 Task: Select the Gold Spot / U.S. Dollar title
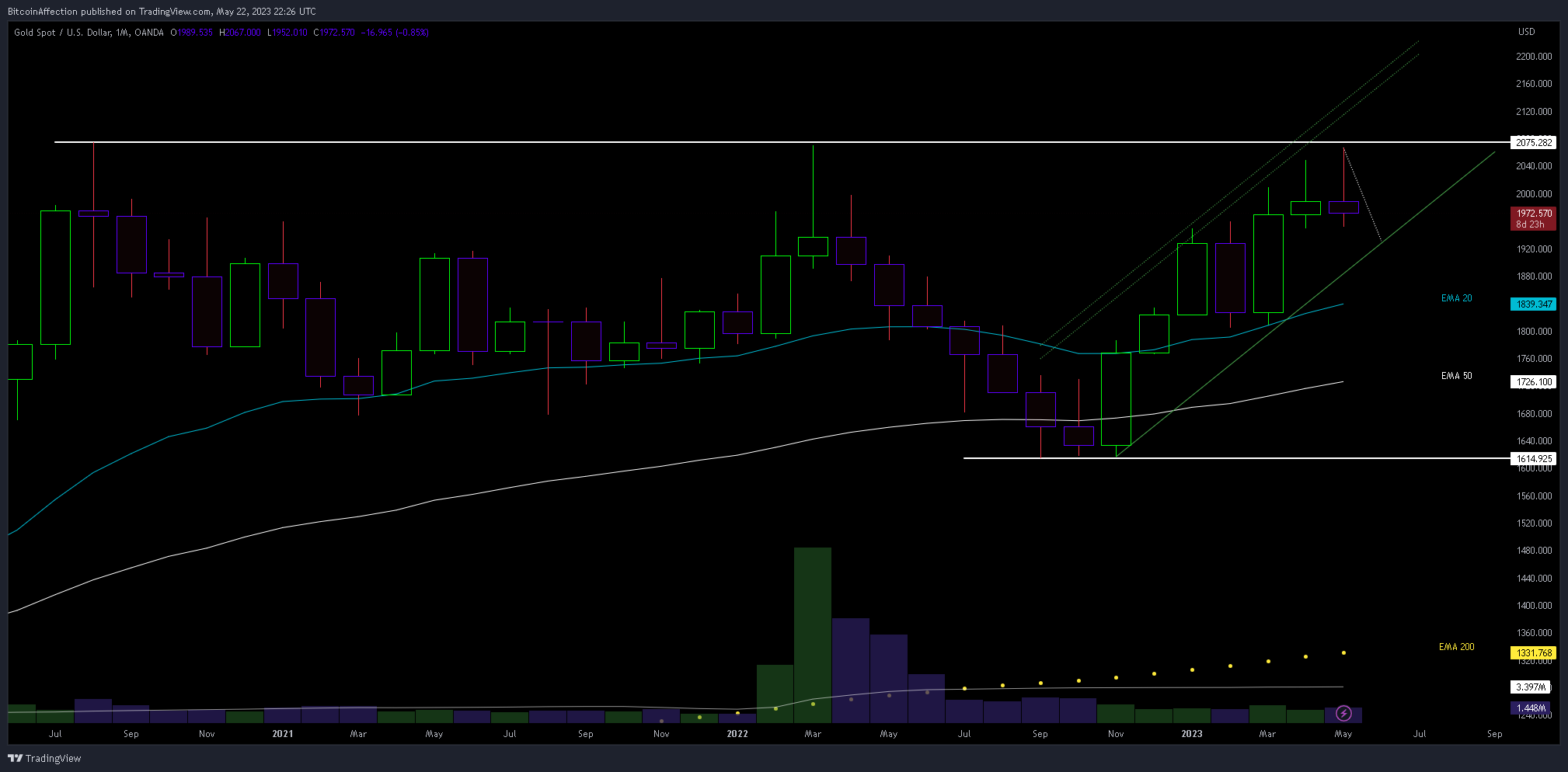coord(89,32)
